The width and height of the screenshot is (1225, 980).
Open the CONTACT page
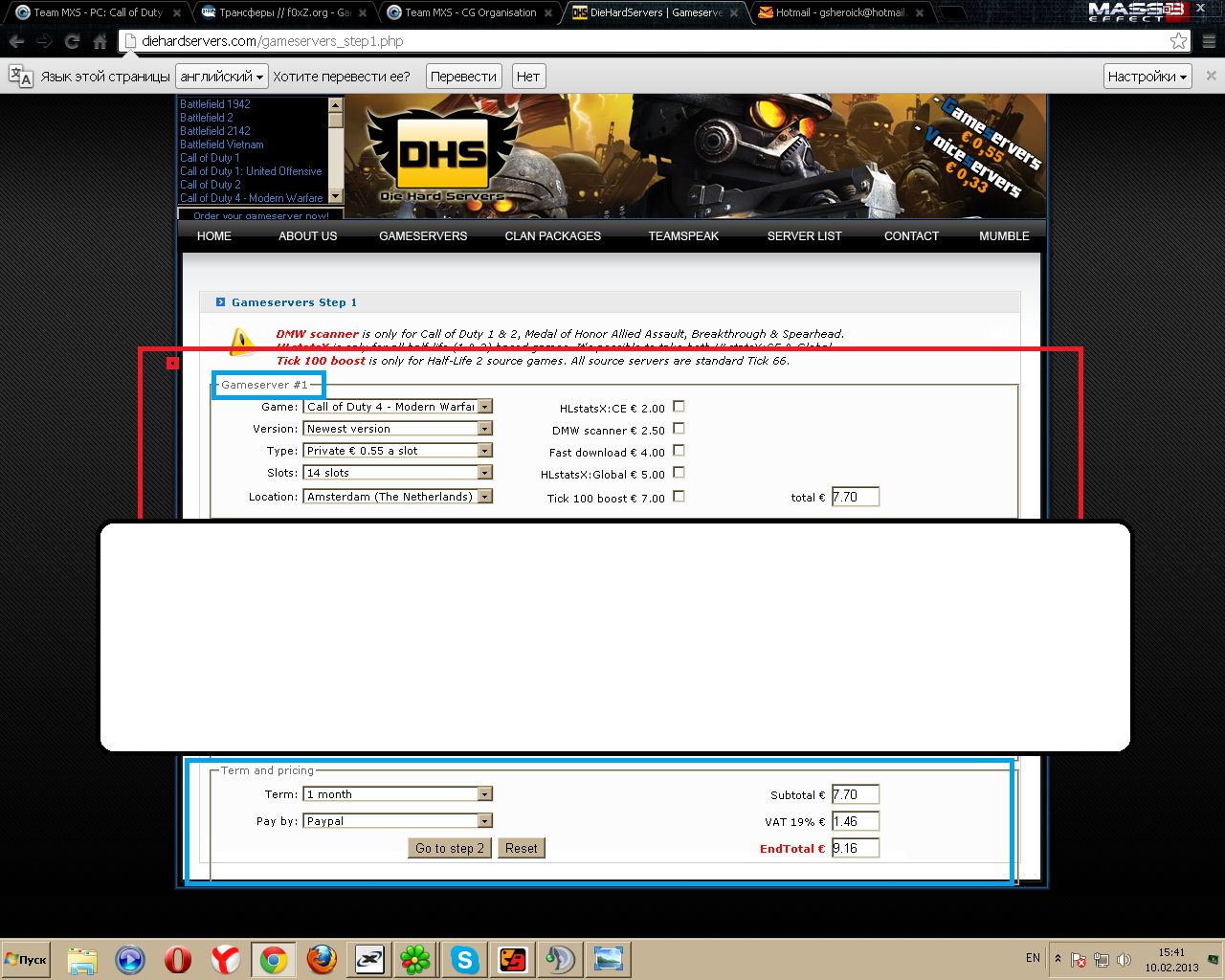tap(912, 236)
